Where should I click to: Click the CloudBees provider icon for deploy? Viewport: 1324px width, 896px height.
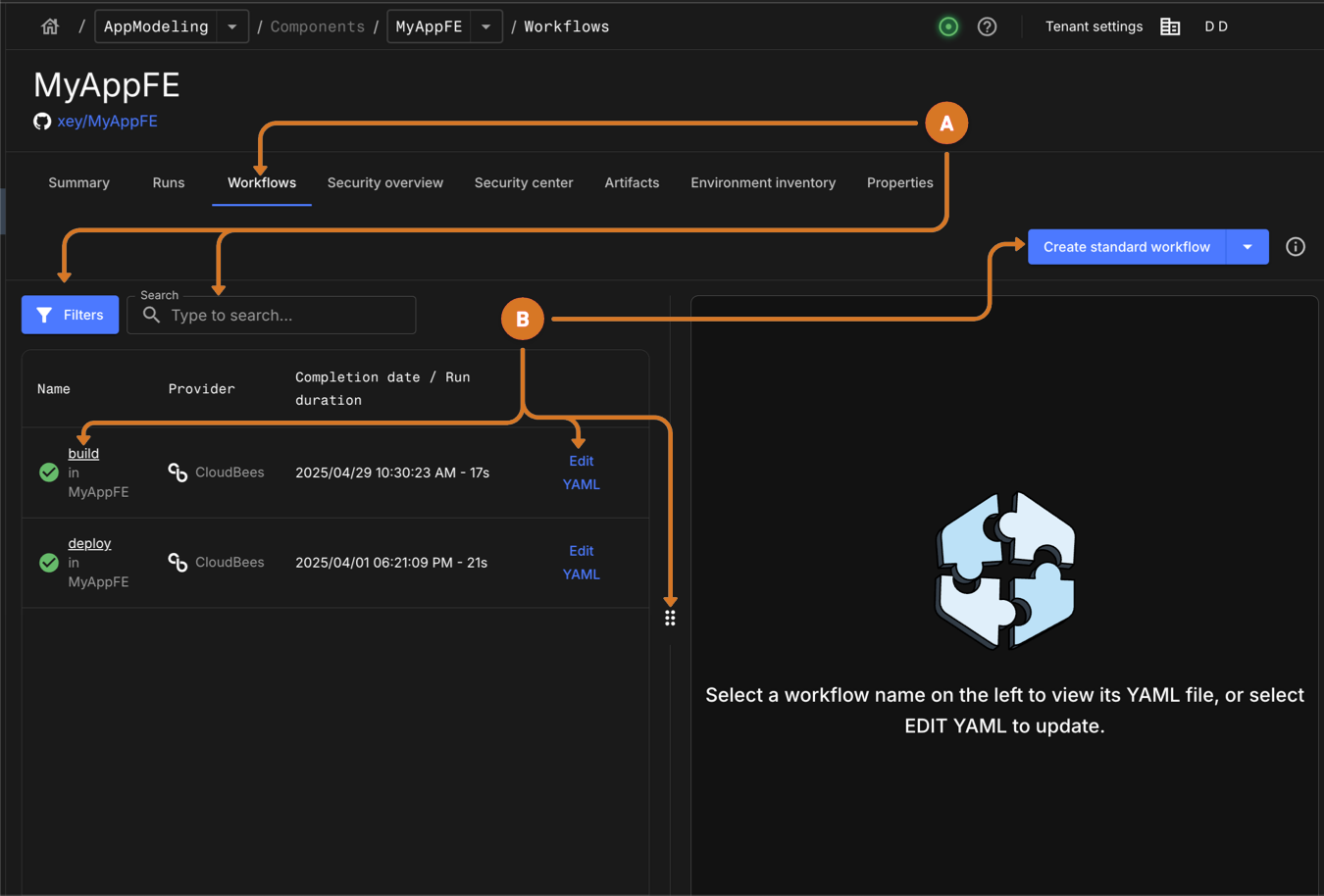178,563
